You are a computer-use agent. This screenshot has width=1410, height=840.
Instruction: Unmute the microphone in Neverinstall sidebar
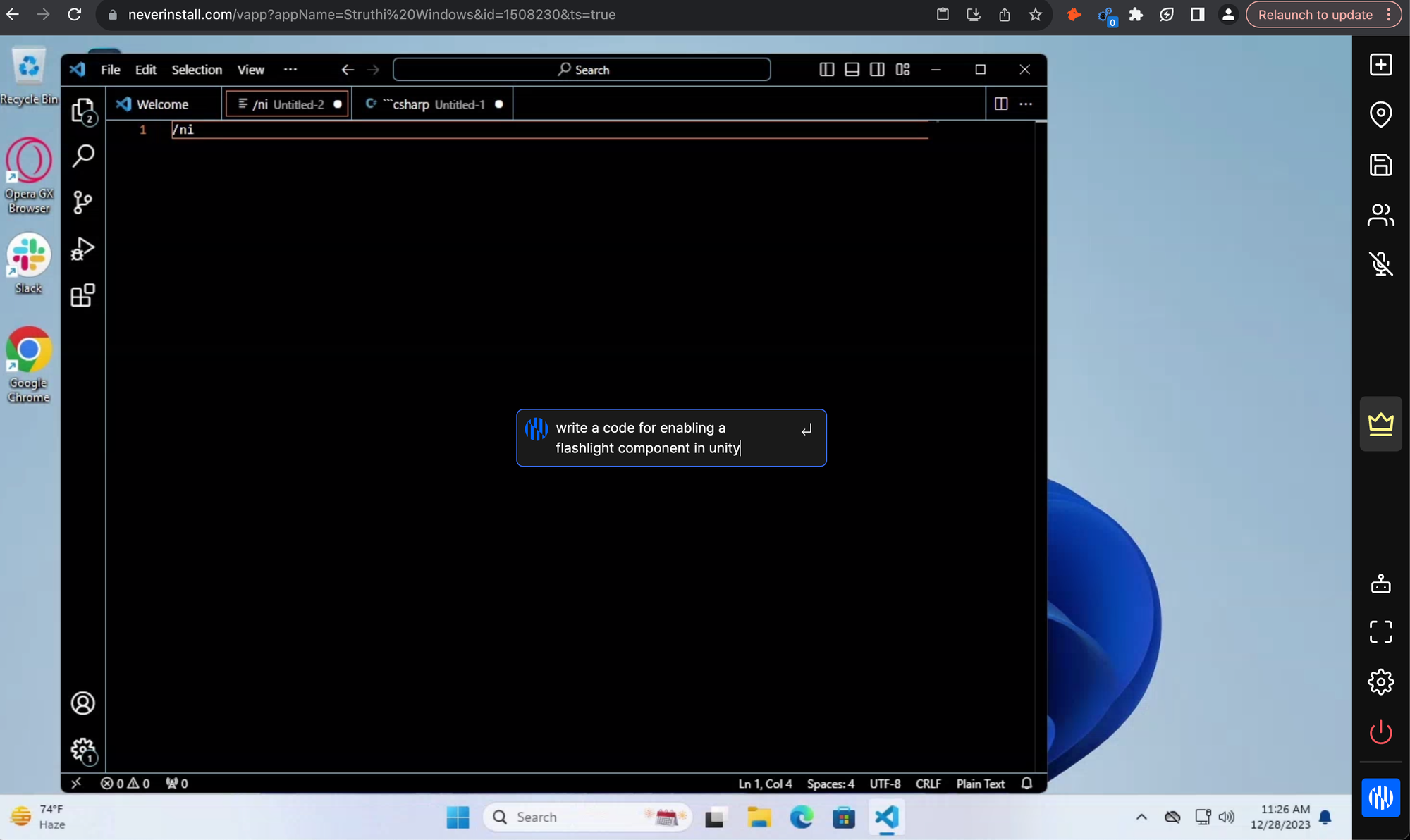(1380, 264)
